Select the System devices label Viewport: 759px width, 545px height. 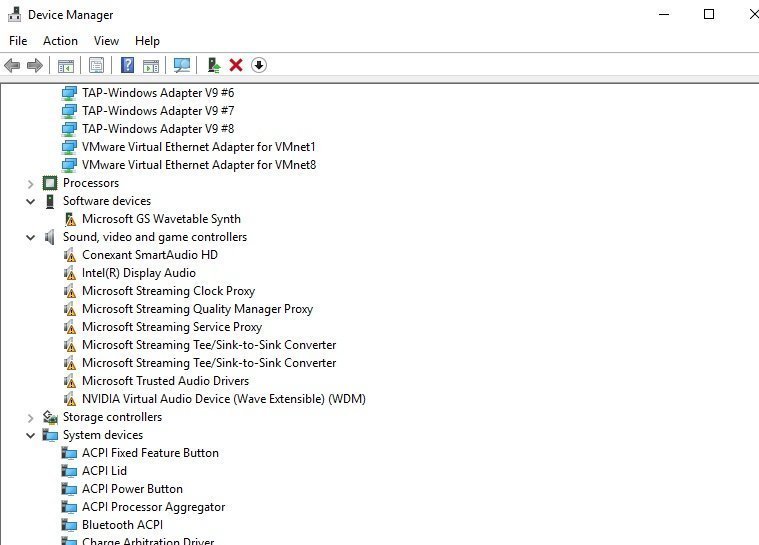pyautogui.click(x=103, y=435)
